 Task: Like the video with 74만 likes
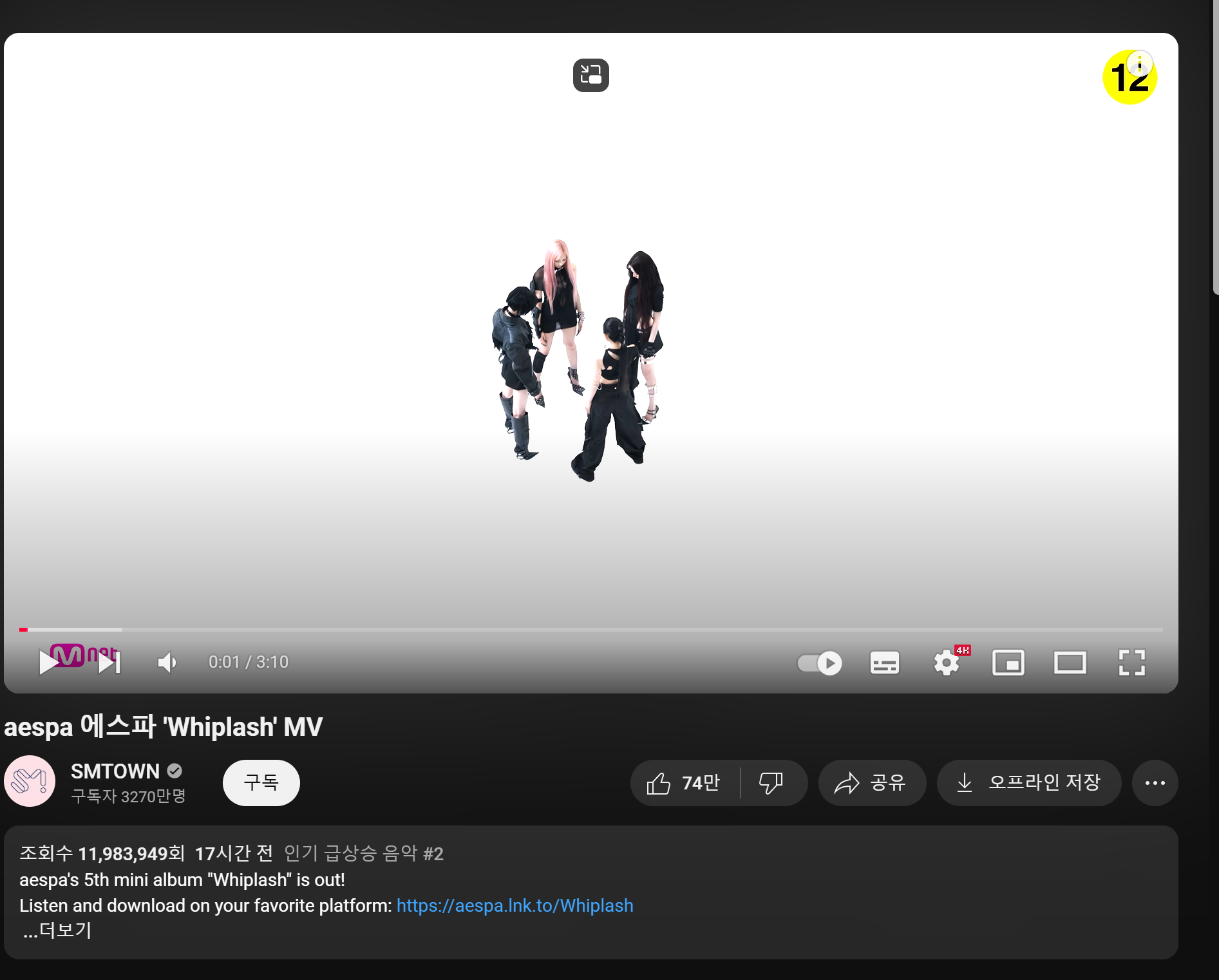685,783
